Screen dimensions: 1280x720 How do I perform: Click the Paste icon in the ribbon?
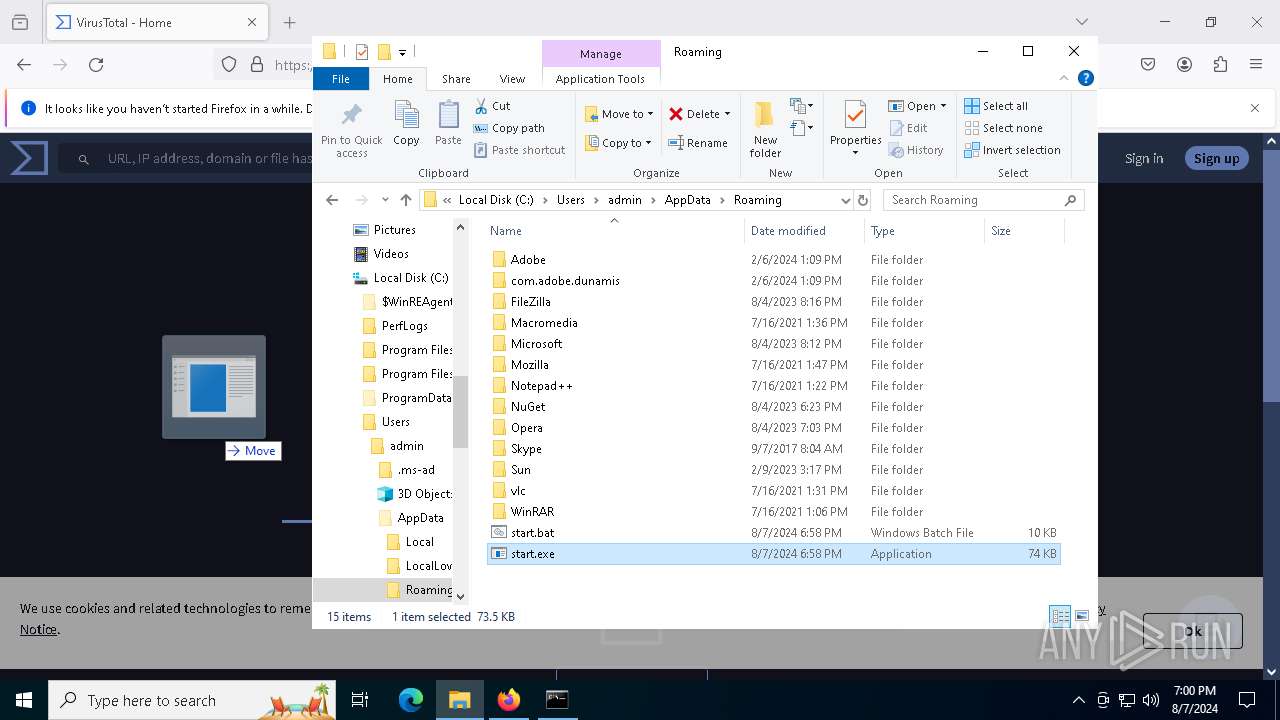pos(448,124)
